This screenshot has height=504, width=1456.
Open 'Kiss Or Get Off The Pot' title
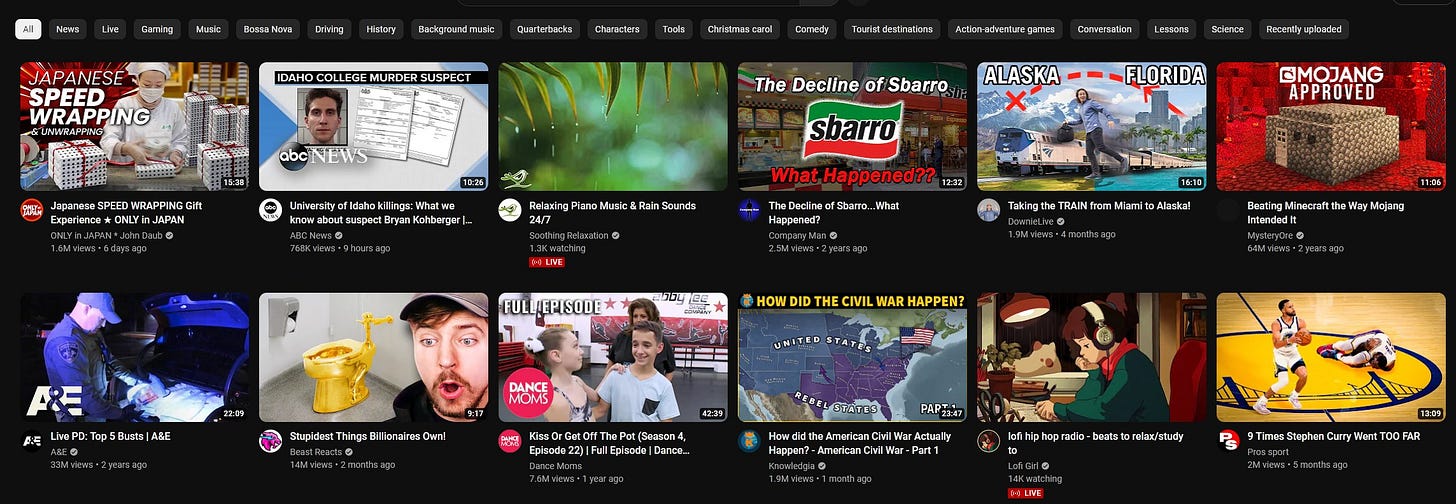click(x=609, y=444)
